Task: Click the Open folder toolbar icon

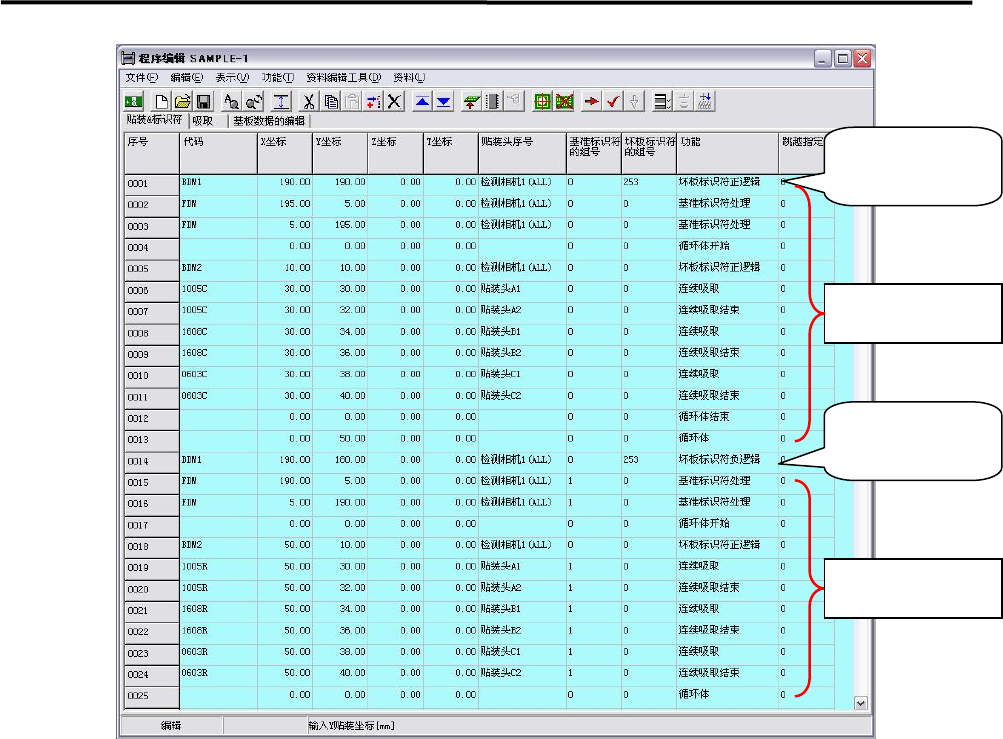Action: [183, 101]
